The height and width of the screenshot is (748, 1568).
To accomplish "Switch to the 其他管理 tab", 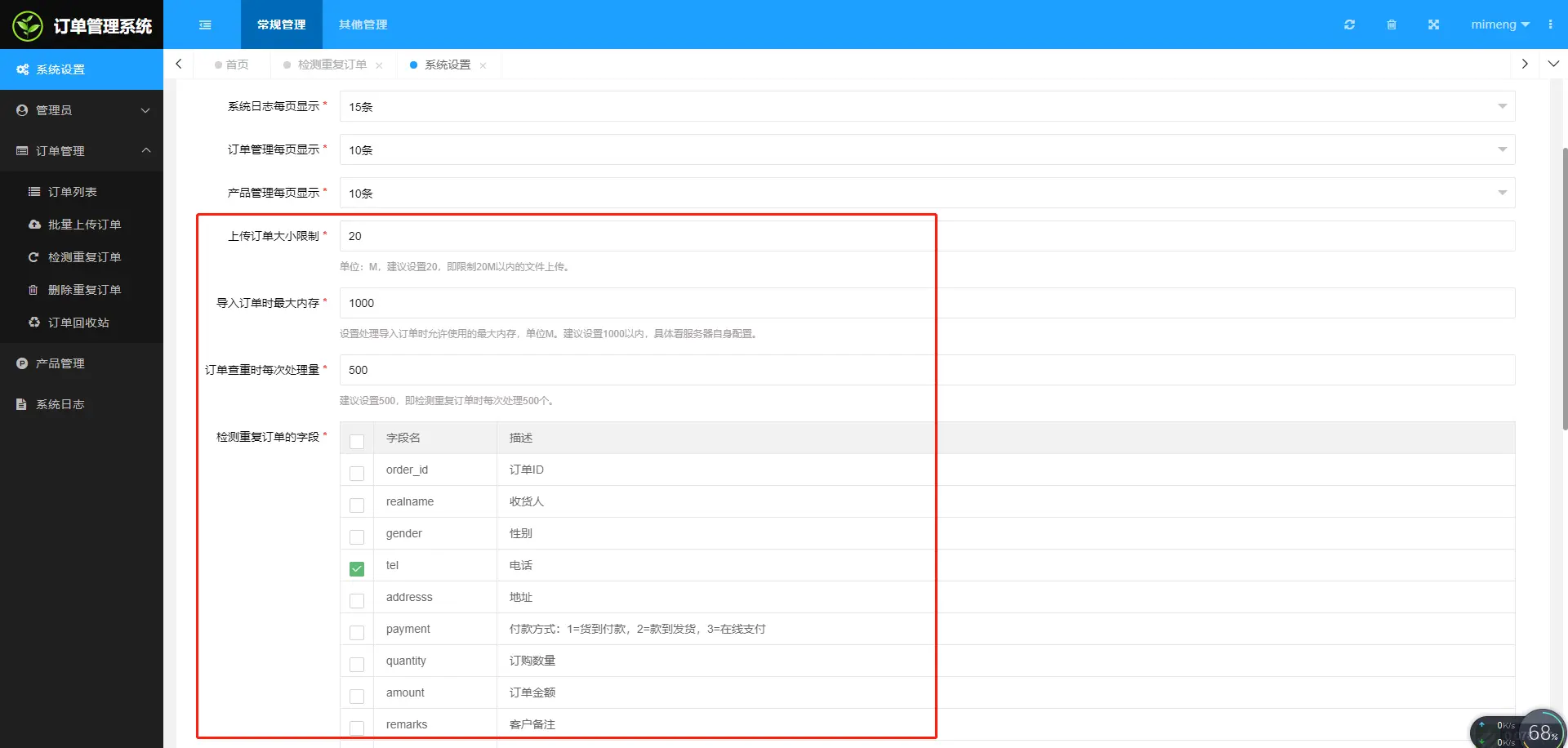I will pos(362,24).
